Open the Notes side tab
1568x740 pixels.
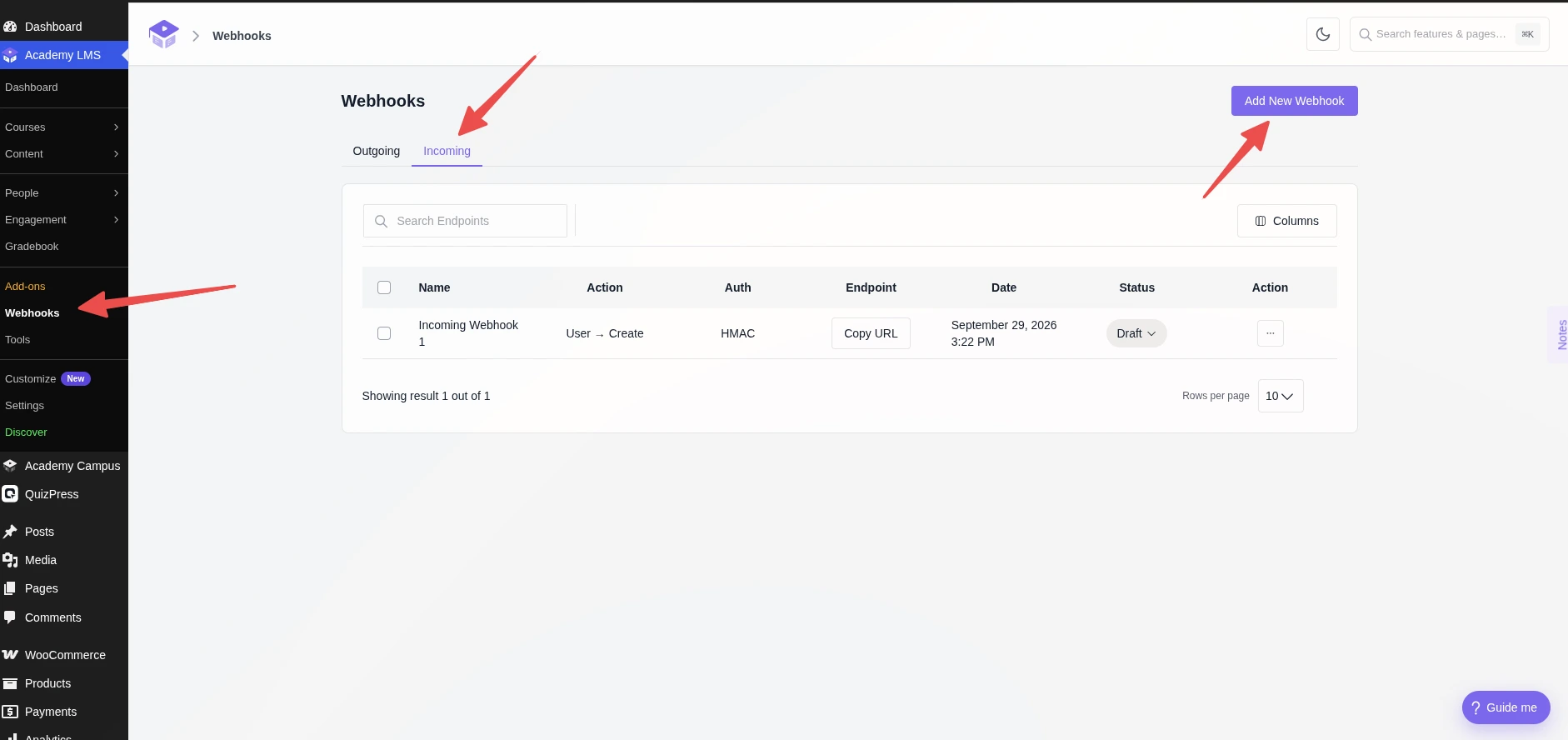(1560, 334)
